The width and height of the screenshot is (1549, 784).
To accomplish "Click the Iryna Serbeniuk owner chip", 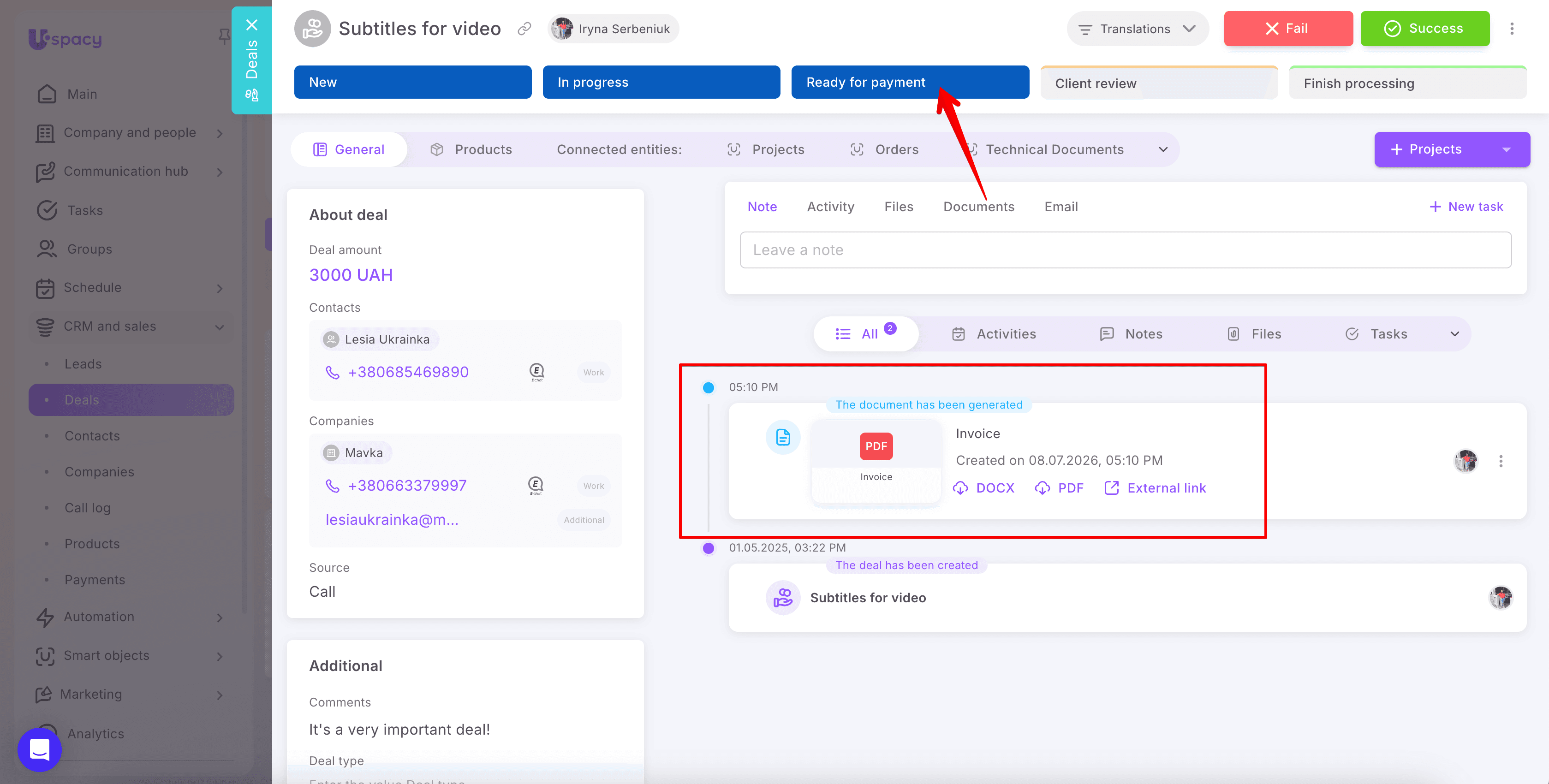I will (x=613, y=29).
